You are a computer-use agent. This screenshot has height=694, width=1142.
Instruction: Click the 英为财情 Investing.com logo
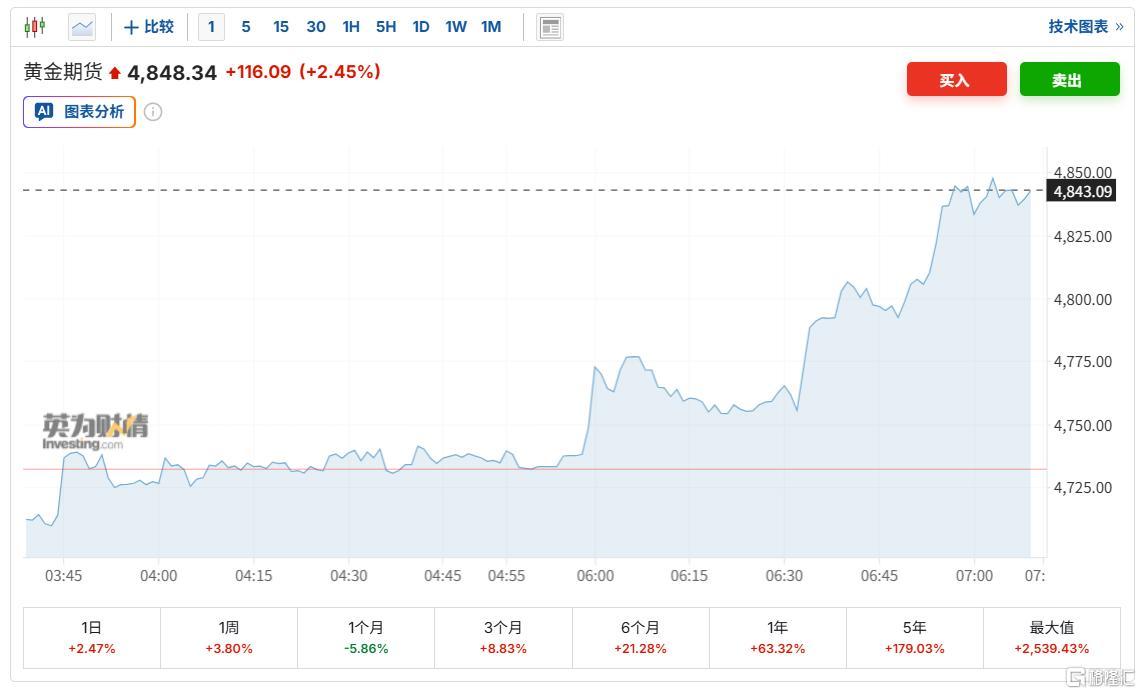tap(95, 431)
